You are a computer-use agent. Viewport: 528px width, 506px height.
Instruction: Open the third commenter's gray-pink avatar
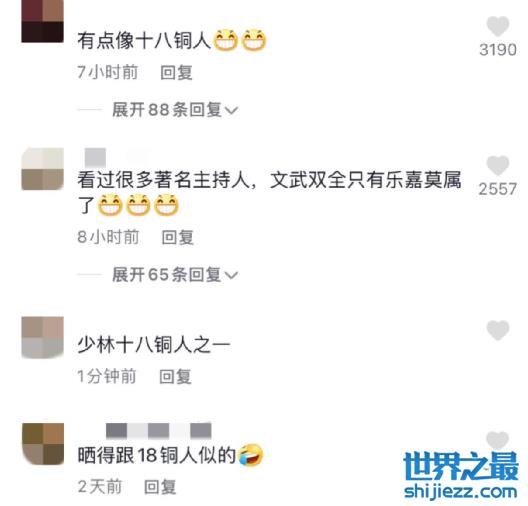pos(42,338)
